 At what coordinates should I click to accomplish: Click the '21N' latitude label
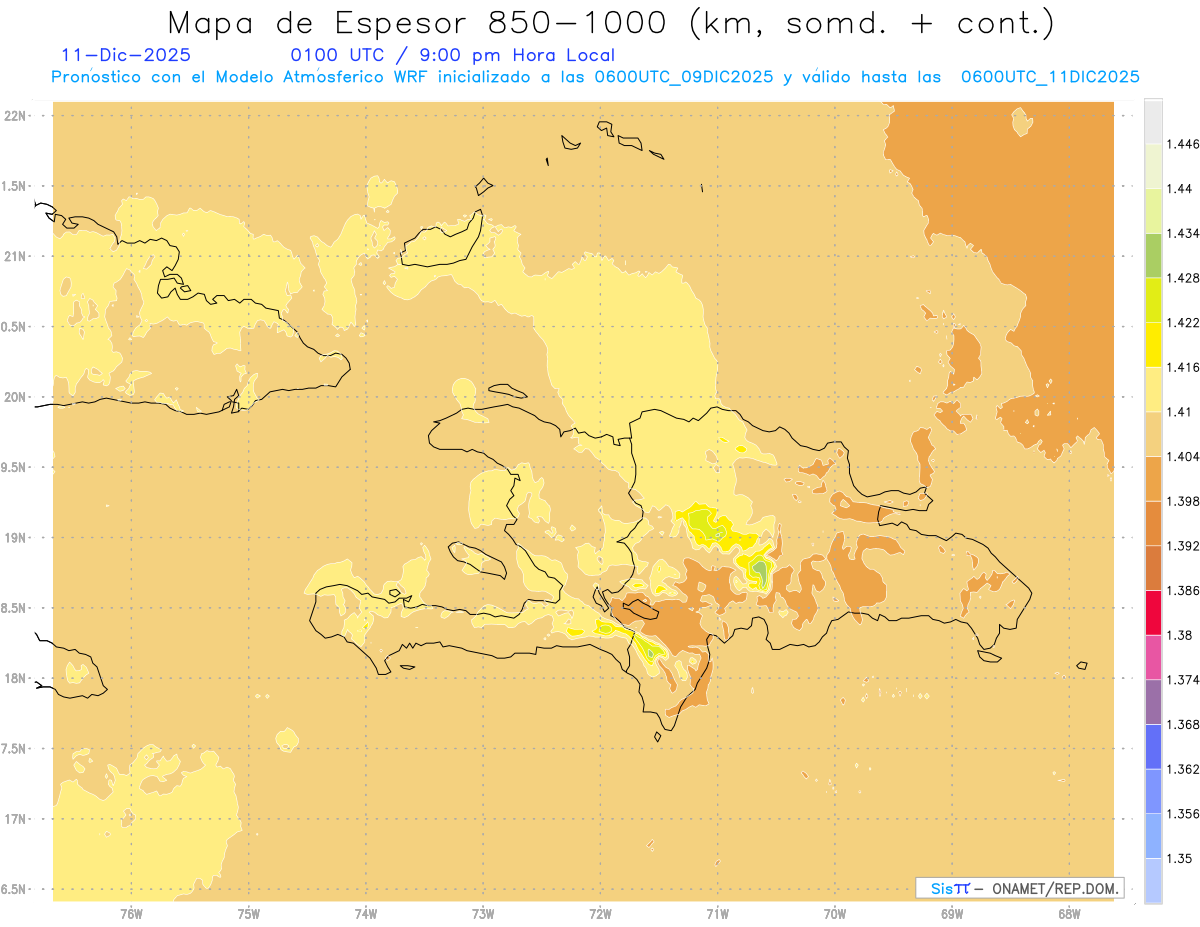pos(16,256)
